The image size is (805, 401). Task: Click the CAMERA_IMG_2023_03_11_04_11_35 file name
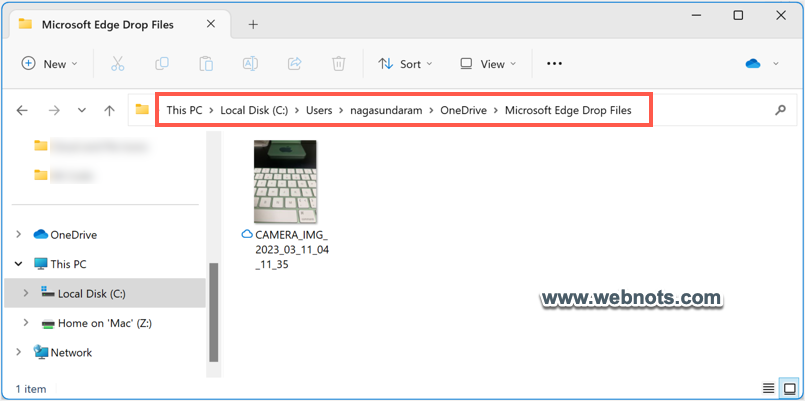tap(292, 251)
